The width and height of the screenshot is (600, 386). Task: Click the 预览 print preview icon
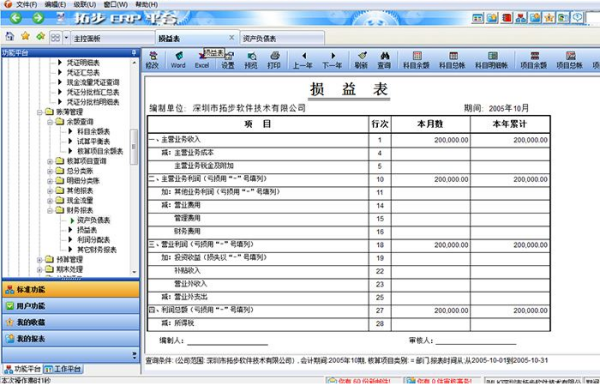[x=251, y=60]
